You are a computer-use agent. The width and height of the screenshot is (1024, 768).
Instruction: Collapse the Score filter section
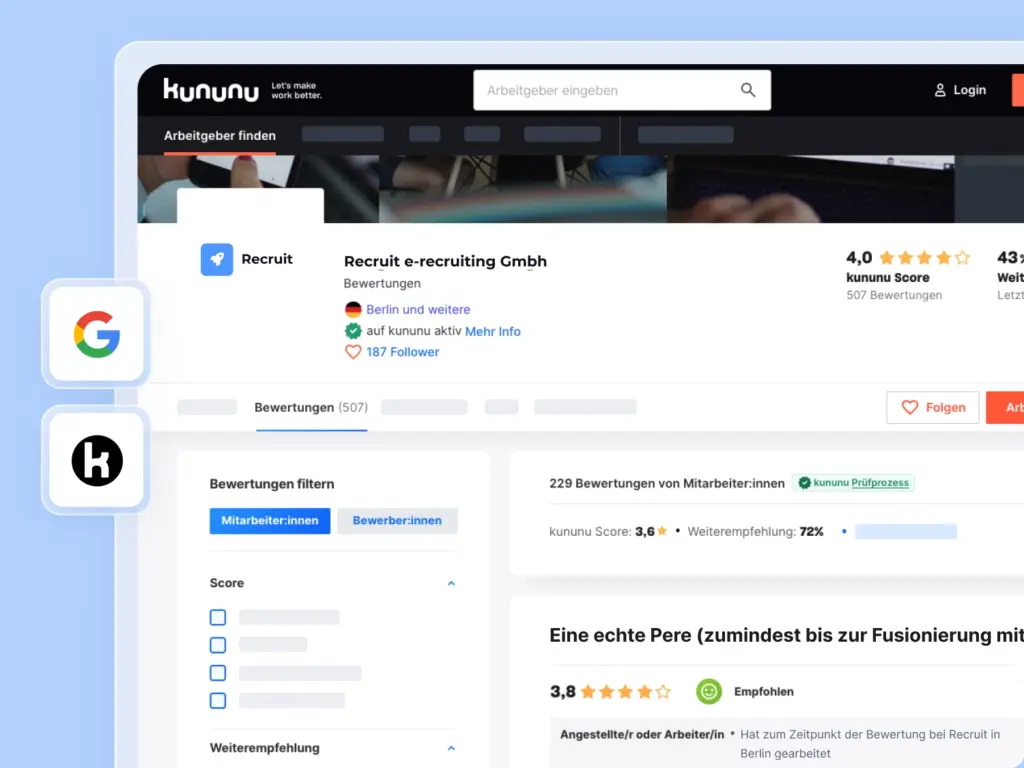pos(451,583)
